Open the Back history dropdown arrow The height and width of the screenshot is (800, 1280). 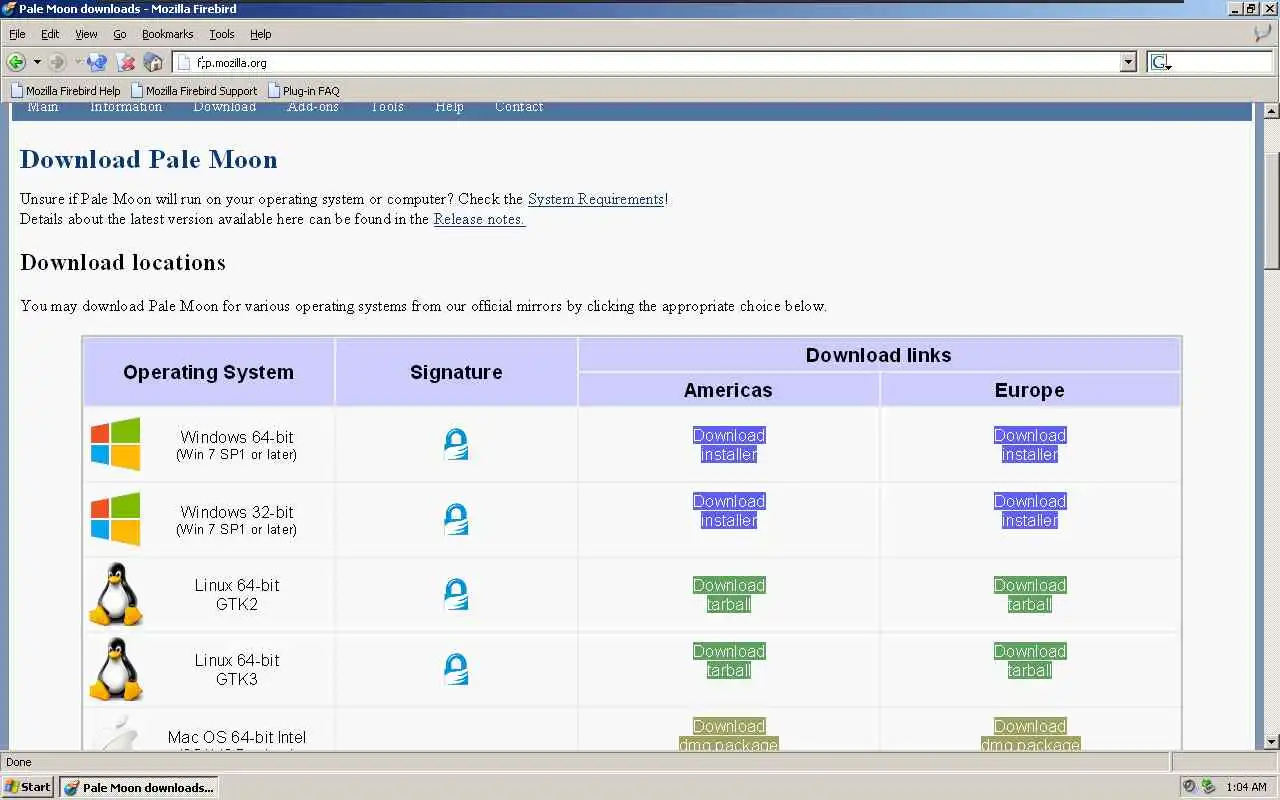coord(37,62)
